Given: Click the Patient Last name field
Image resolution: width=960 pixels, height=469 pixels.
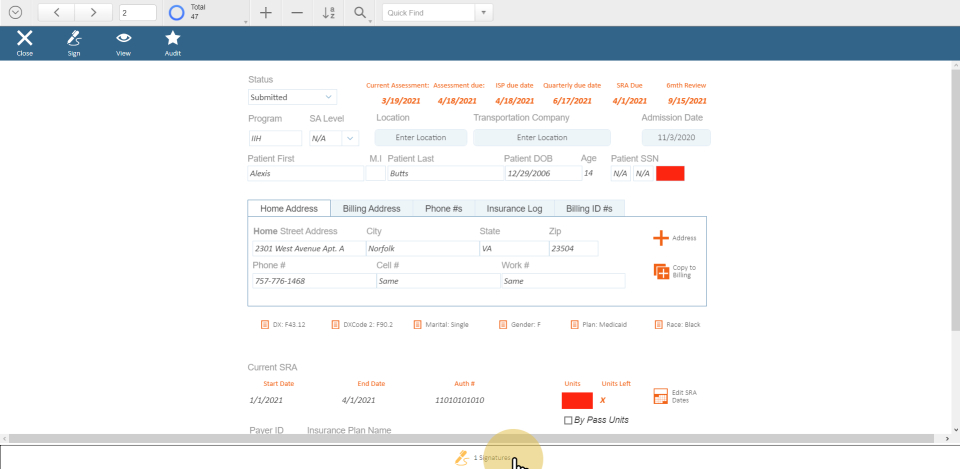Looking at the screenshot, I should [x=445, y=173].
